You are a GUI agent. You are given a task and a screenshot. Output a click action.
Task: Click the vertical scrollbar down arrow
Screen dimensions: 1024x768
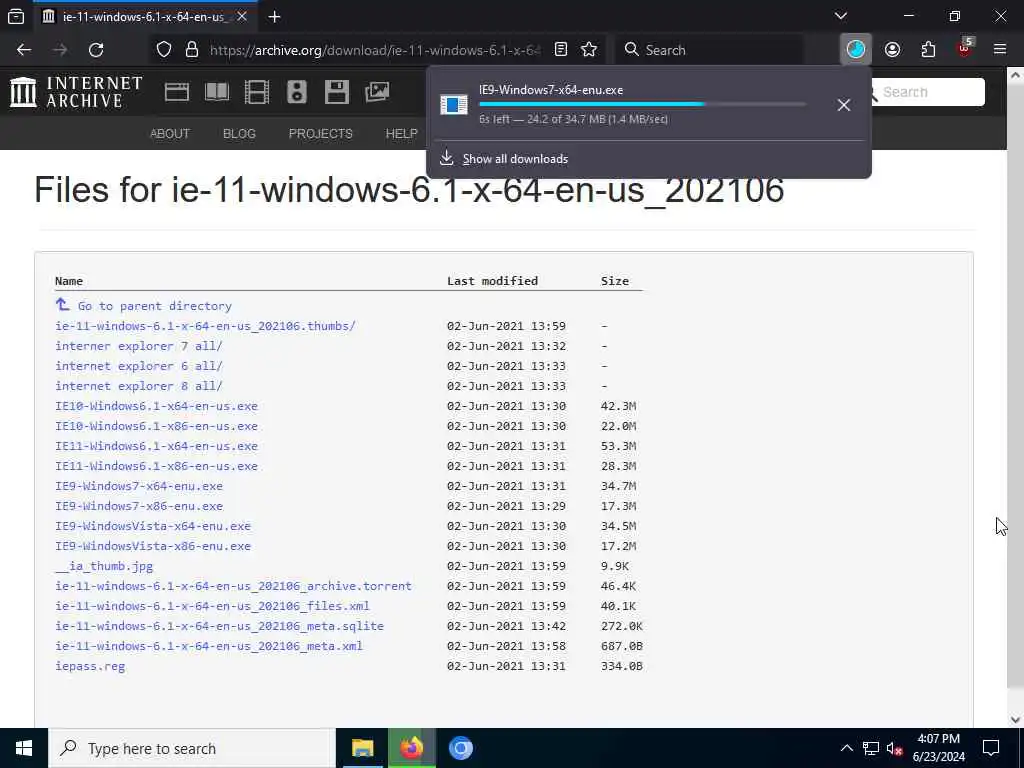click(x=1016, y=720)
